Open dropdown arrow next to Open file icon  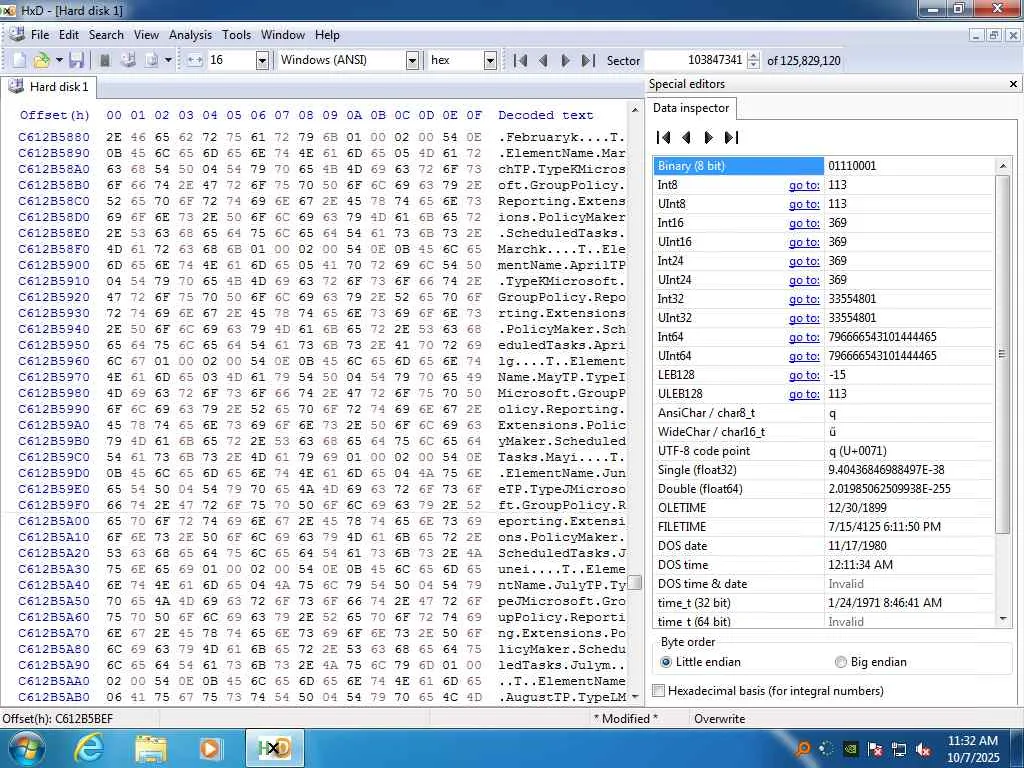tap(59, 60)
